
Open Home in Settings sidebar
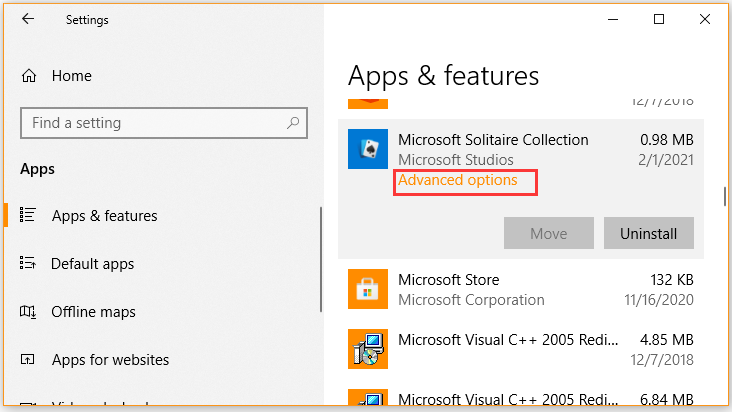pyautogui.click(x=71, y=76)
